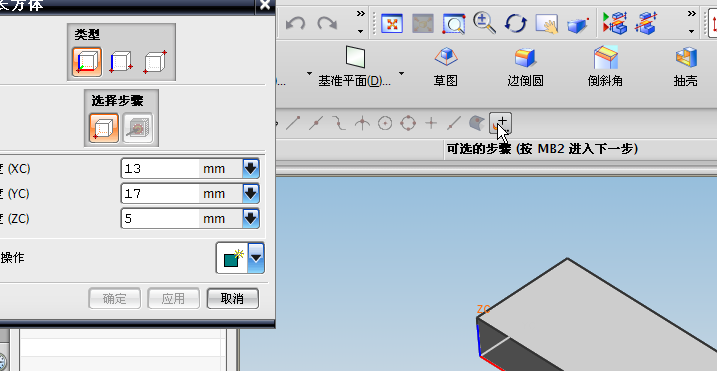
Task: Select Origin and Edge Lengths block type
Action: pyautogui.click(x=87, y=62)
